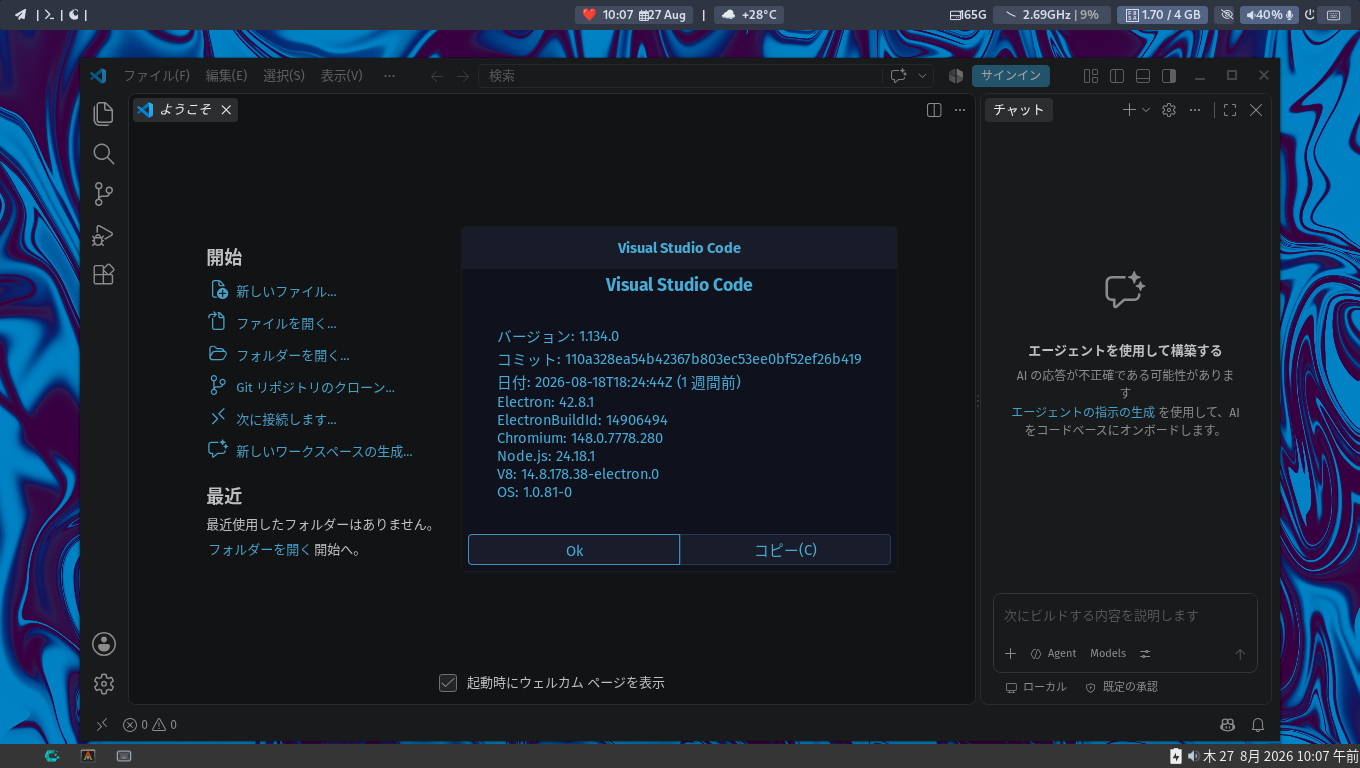The height and width of the screenshot is (768, 1360).
Task: Focus the chat input text field
Action: 1125,616
